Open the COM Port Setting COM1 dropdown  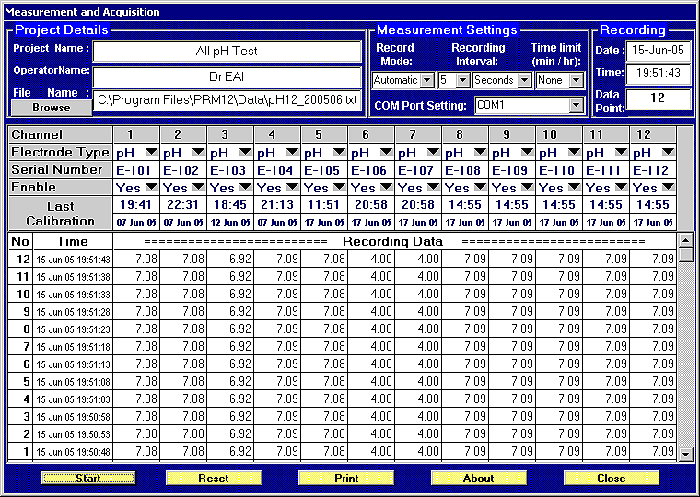coord(576,105)
